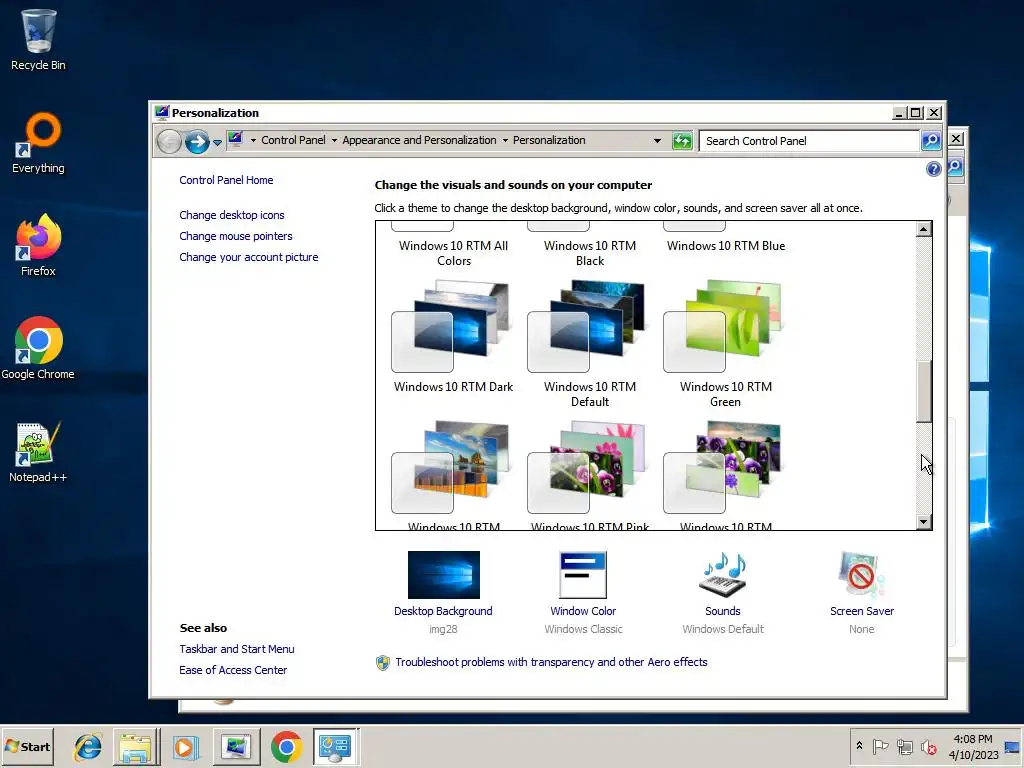
Task: Click the personalization monitor taskbar button
Action: [x=236, y=746]
